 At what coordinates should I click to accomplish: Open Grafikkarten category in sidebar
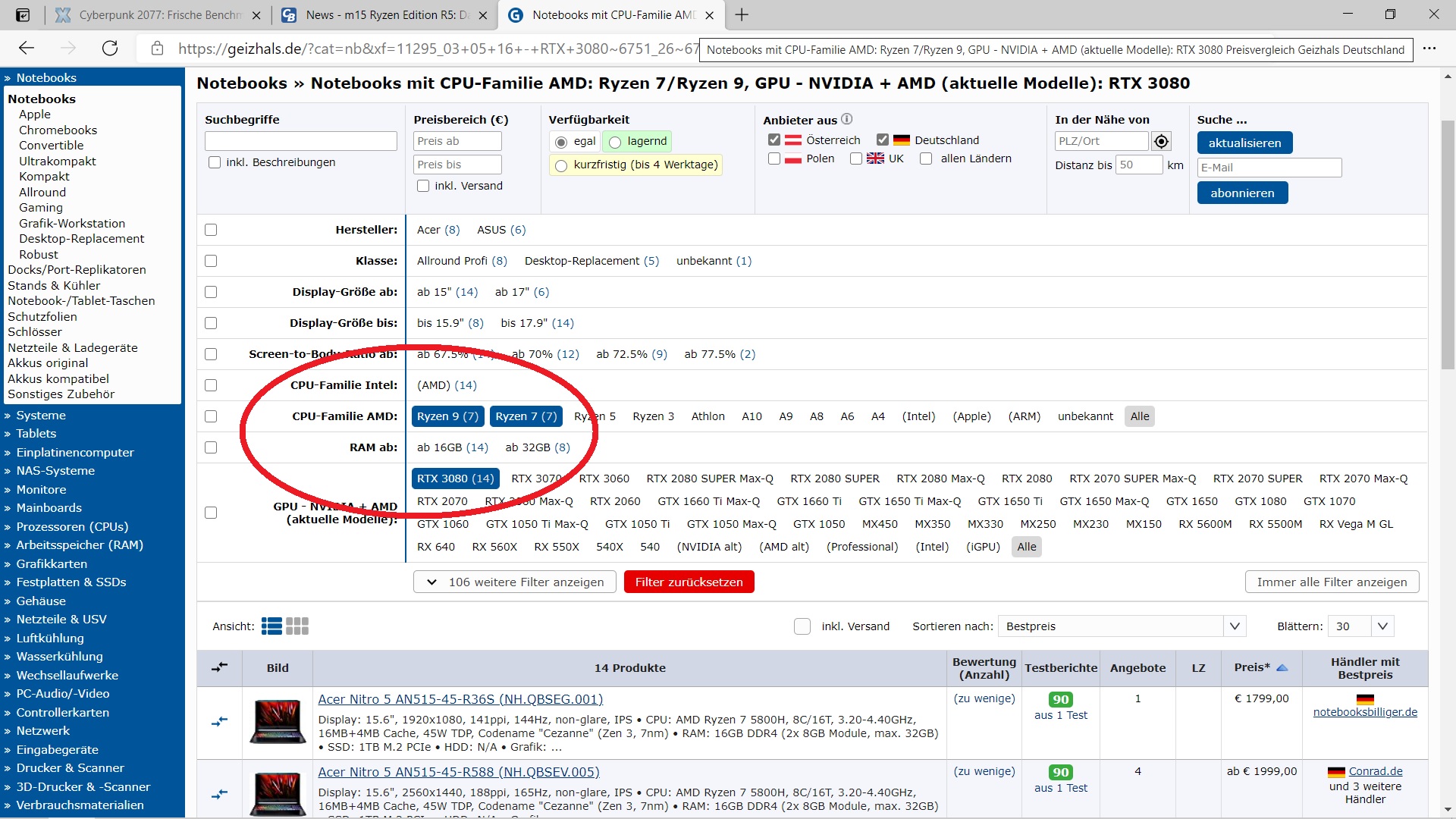click(52, 563)
